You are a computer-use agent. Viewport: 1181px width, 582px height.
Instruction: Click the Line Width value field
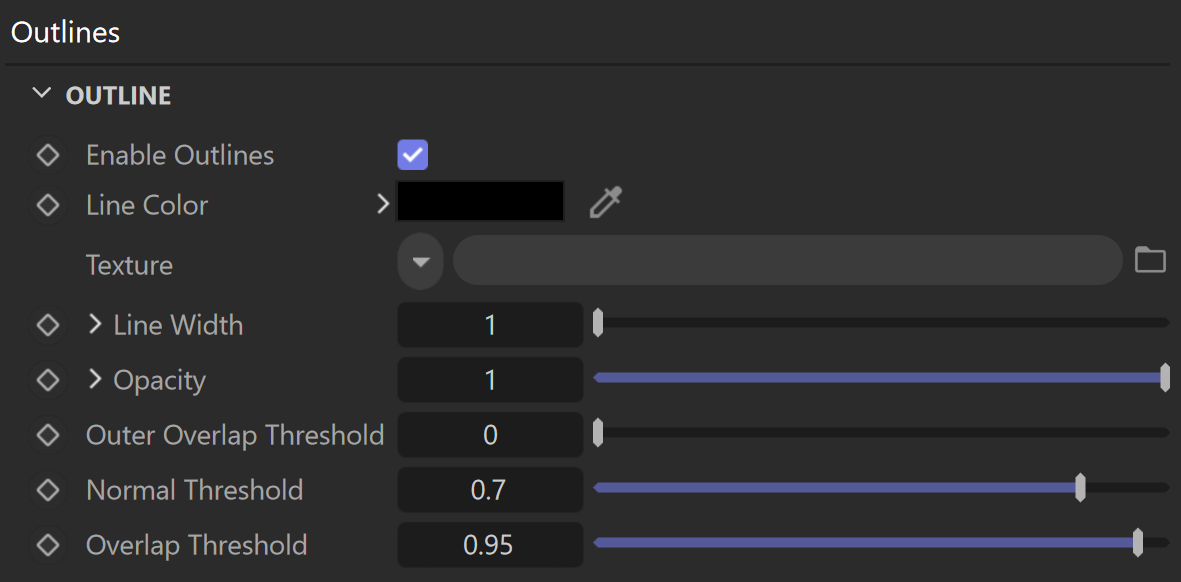[490, 325]
